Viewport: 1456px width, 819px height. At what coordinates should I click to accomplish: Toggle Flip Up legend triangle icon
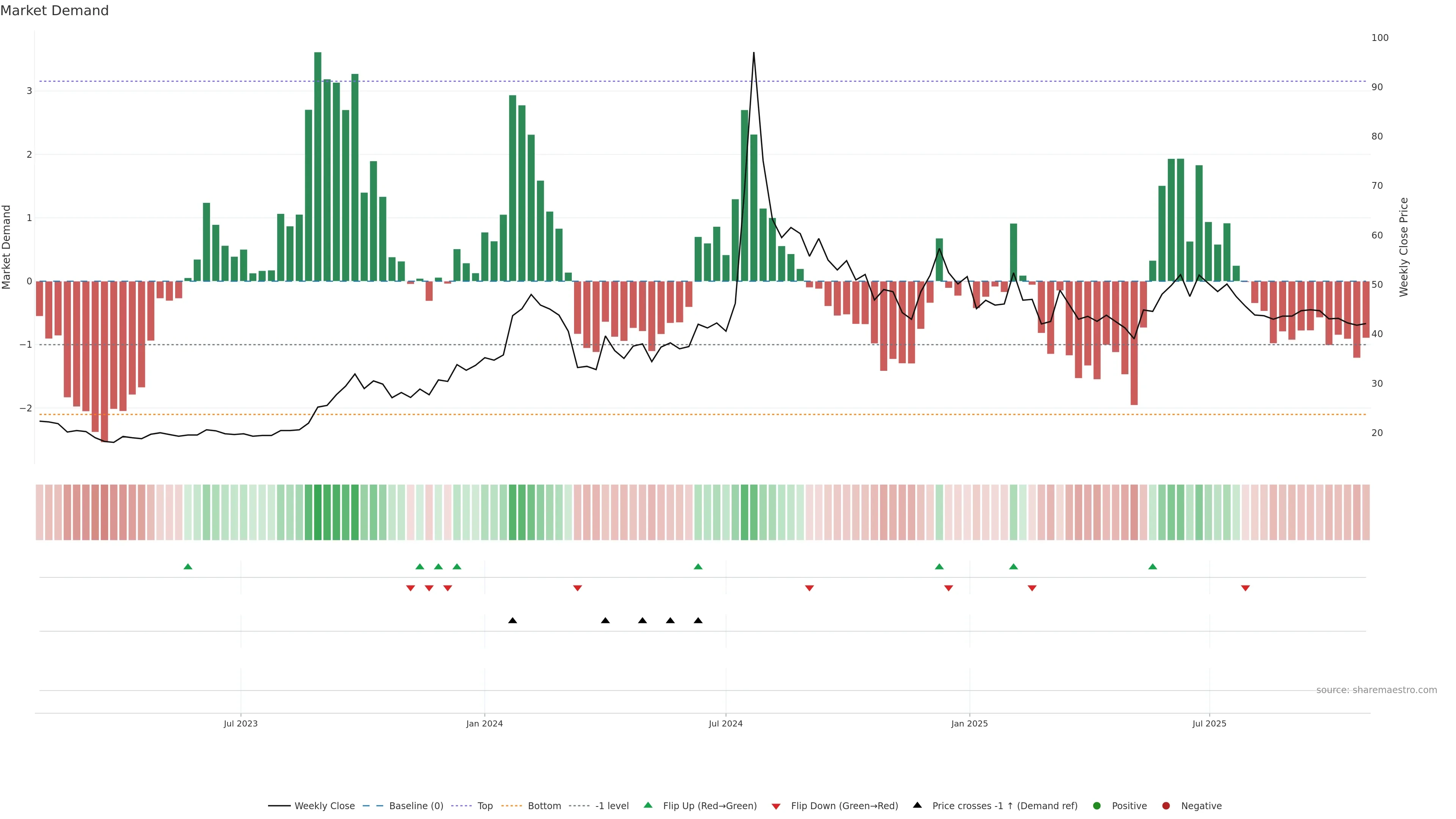pos(648,805)
